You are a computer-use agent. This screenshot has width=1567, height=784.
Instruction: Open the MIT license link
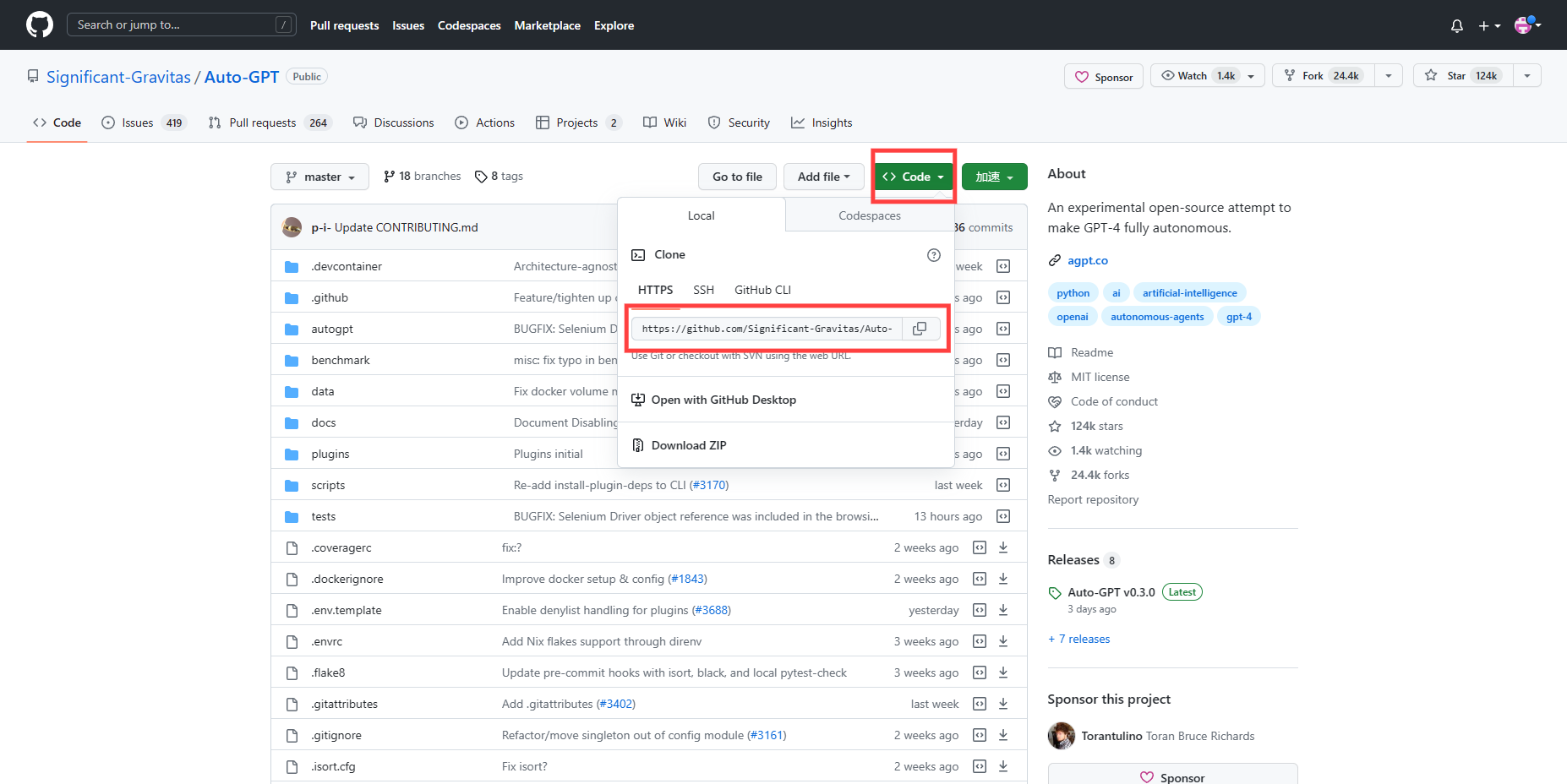coord(1100,377)
